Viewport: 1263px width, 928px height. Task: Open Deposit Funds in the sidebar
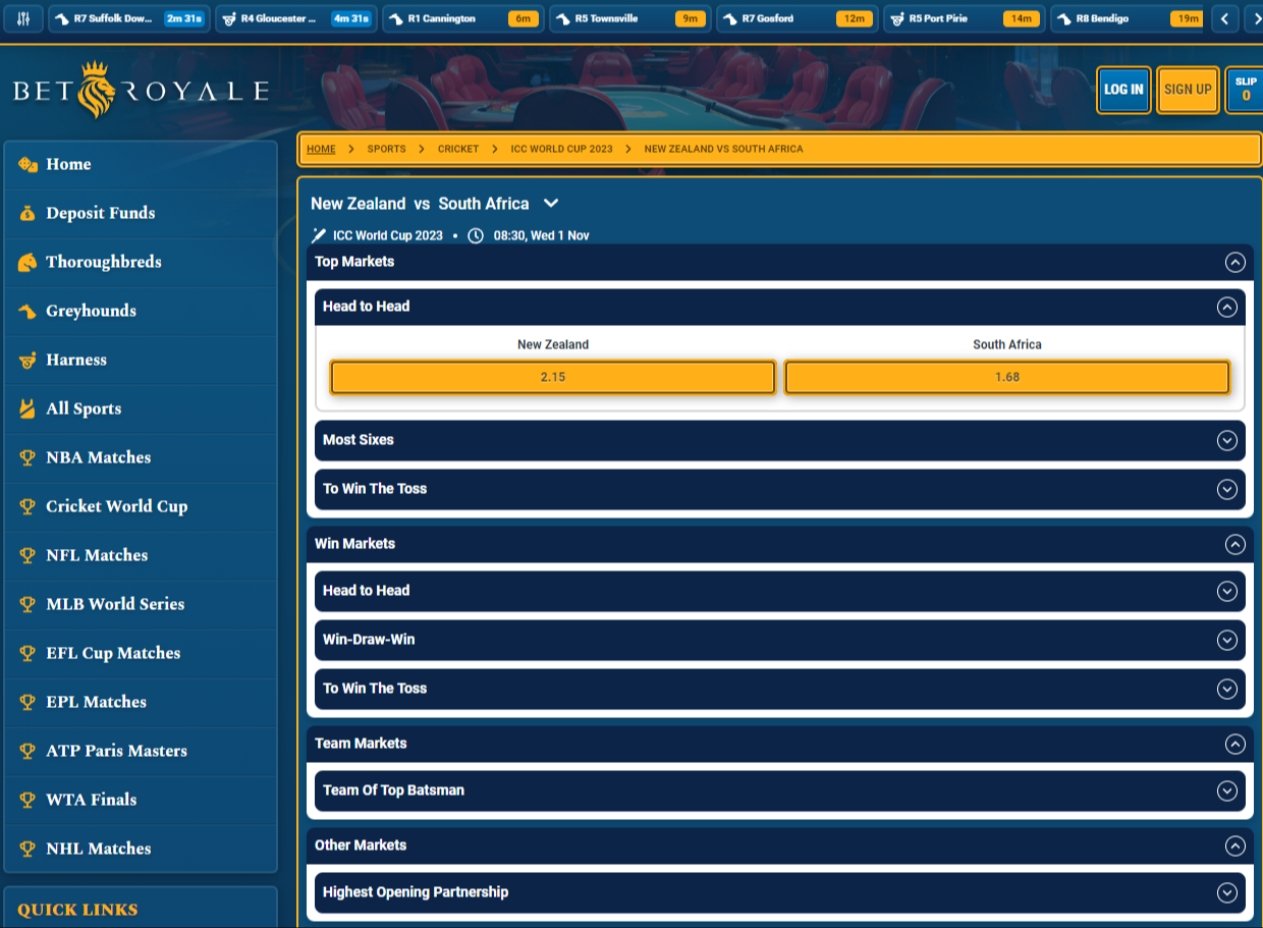pyautogui.click(x=140, y=214)
